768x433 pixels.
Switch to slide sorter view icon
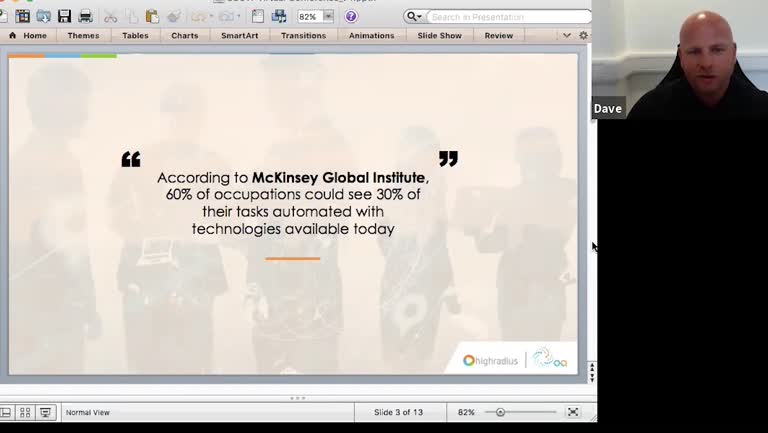click(25, 412)
